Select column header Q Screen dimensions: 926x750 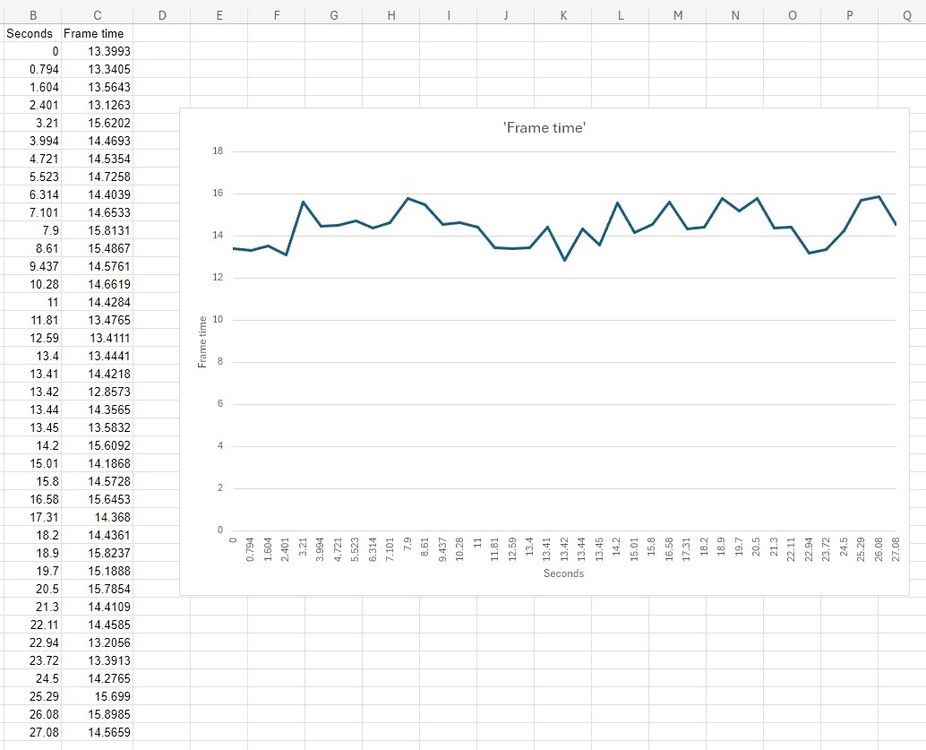click(x=905, y=15)
